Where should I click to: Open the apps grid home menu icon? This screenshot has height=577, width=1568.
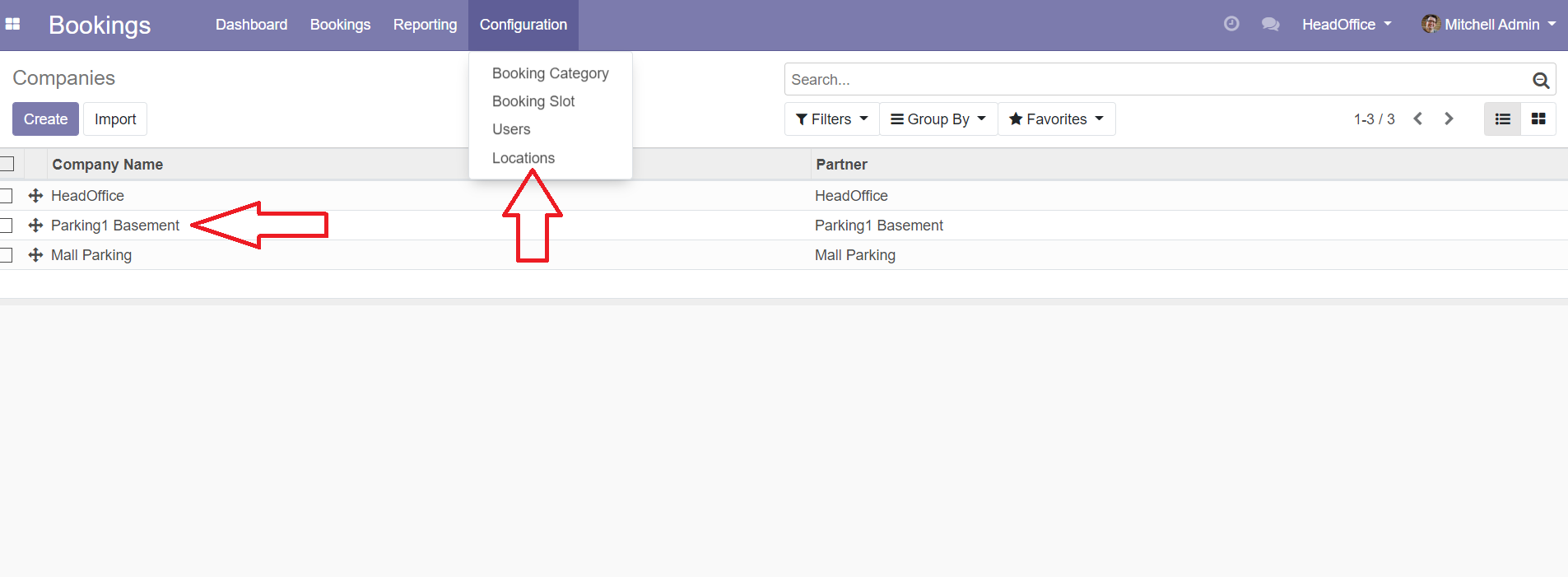click(12, 25)
